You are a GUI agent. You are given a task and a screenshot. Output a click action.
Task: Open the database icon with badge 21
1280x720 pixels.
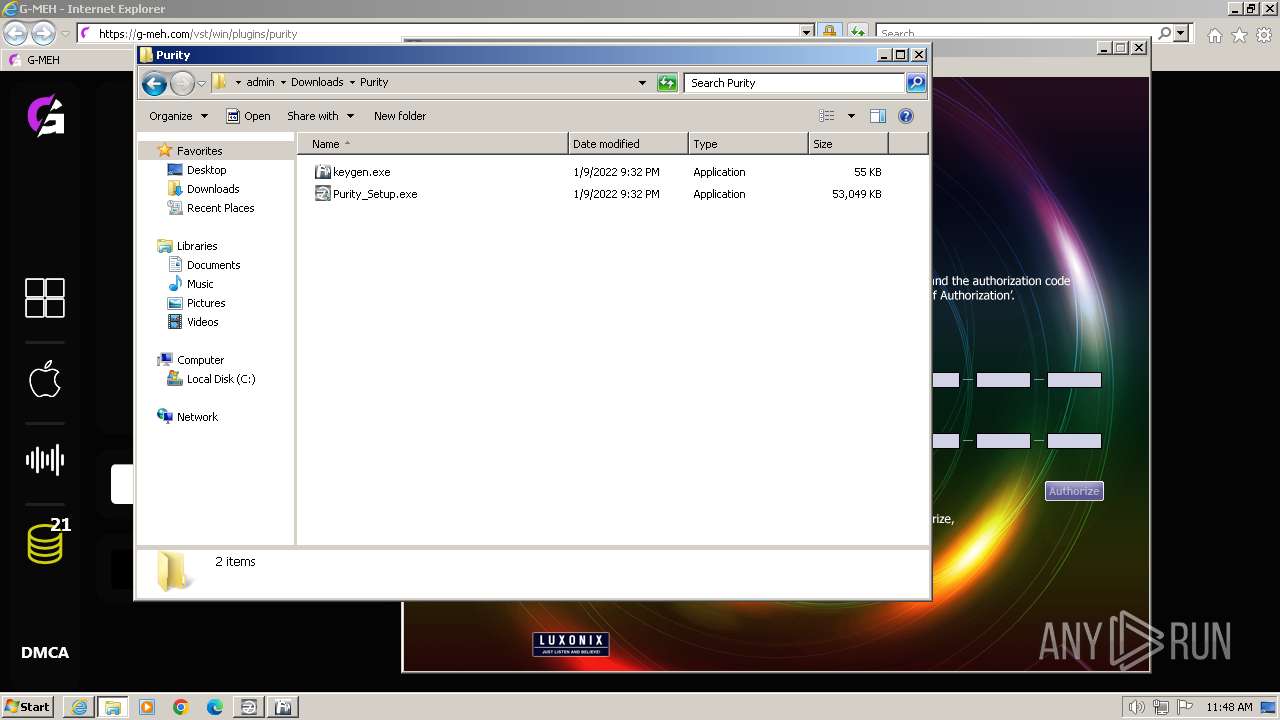tap(47, 541)
